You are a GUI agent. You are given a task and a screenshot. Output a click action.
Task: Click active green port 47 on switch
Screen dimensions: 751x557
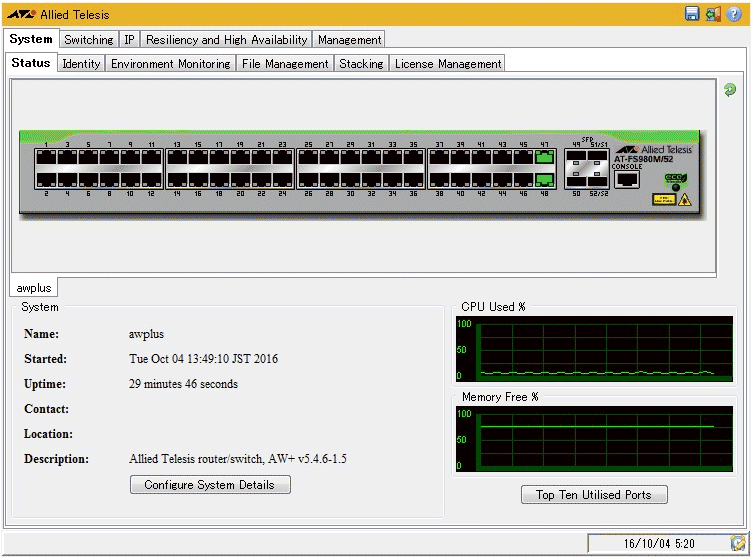click(544, 158)
